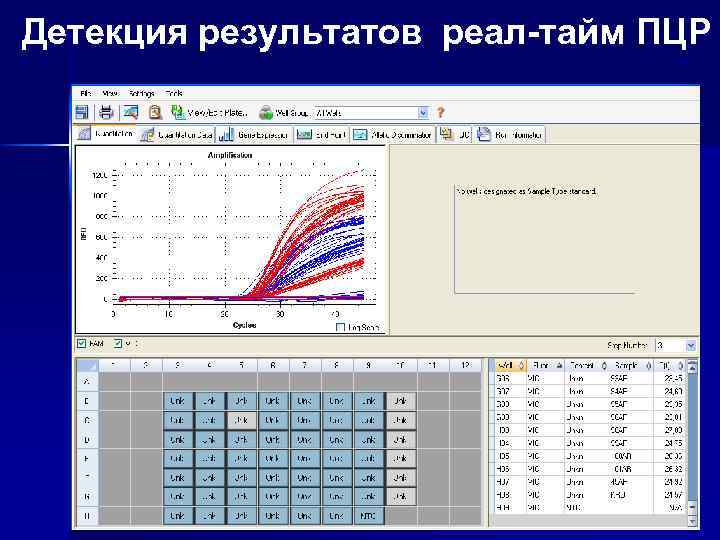
Task: Sort table by the Cq column header
Action: tap(669, 366)
